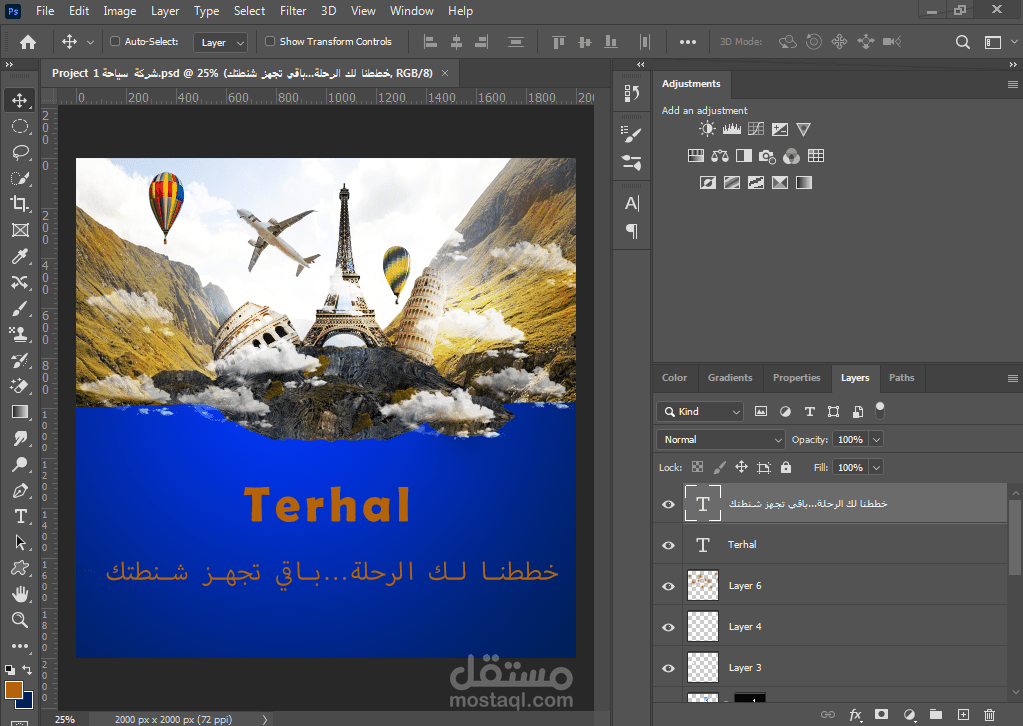Add a Brightness/Contrast adjustment

707,129
